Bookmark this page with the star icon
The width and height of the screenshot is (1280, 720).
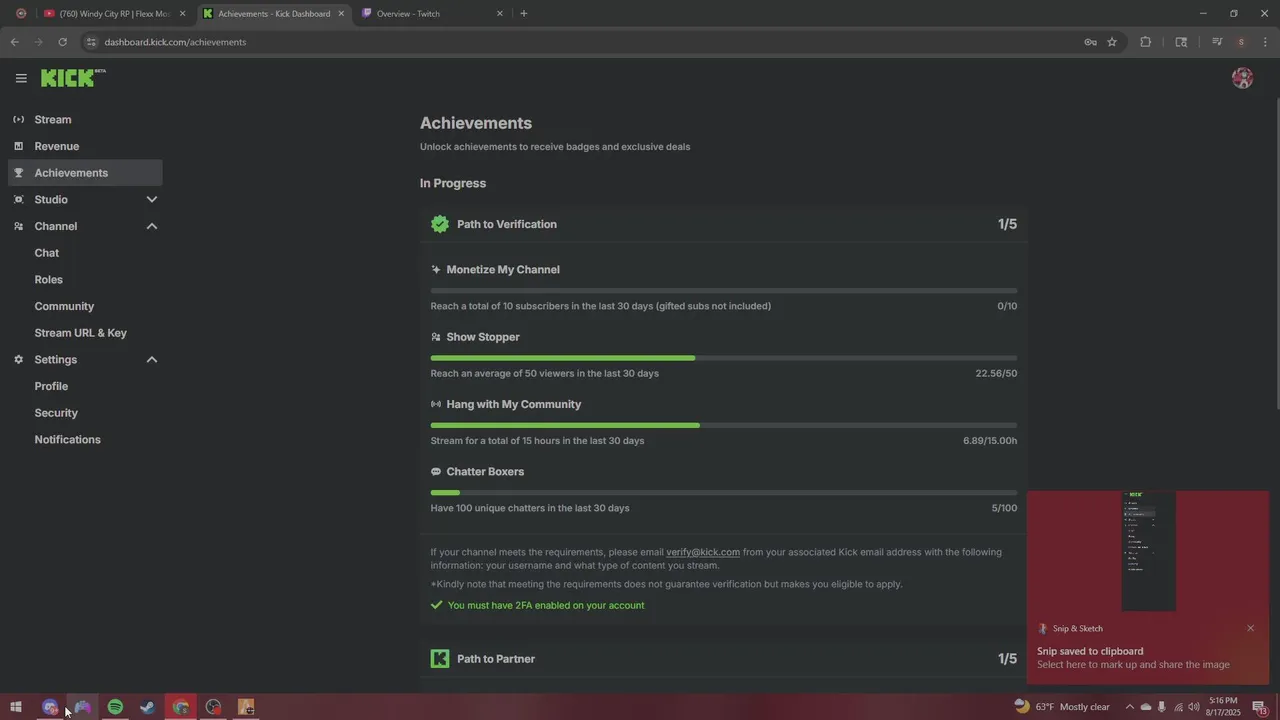click(x=1111, y=42)
